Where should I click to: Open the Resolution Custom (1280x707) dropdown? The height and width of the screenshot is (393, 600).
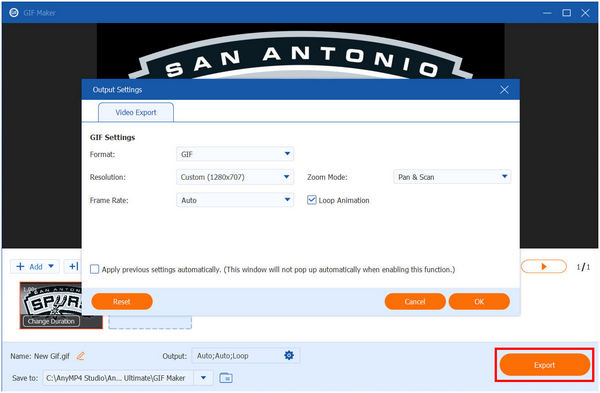(x=235, y=177)
